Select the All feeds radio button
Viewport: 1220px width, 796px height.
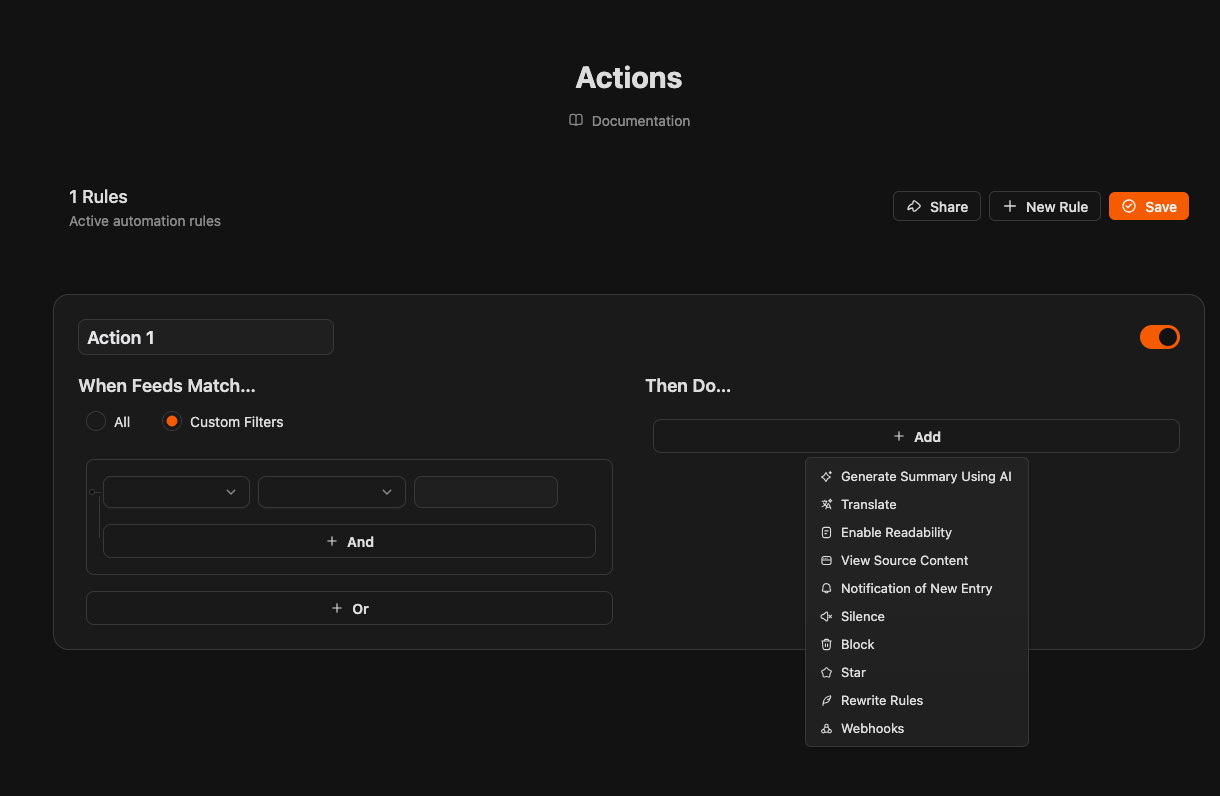[x=96, y=422]
